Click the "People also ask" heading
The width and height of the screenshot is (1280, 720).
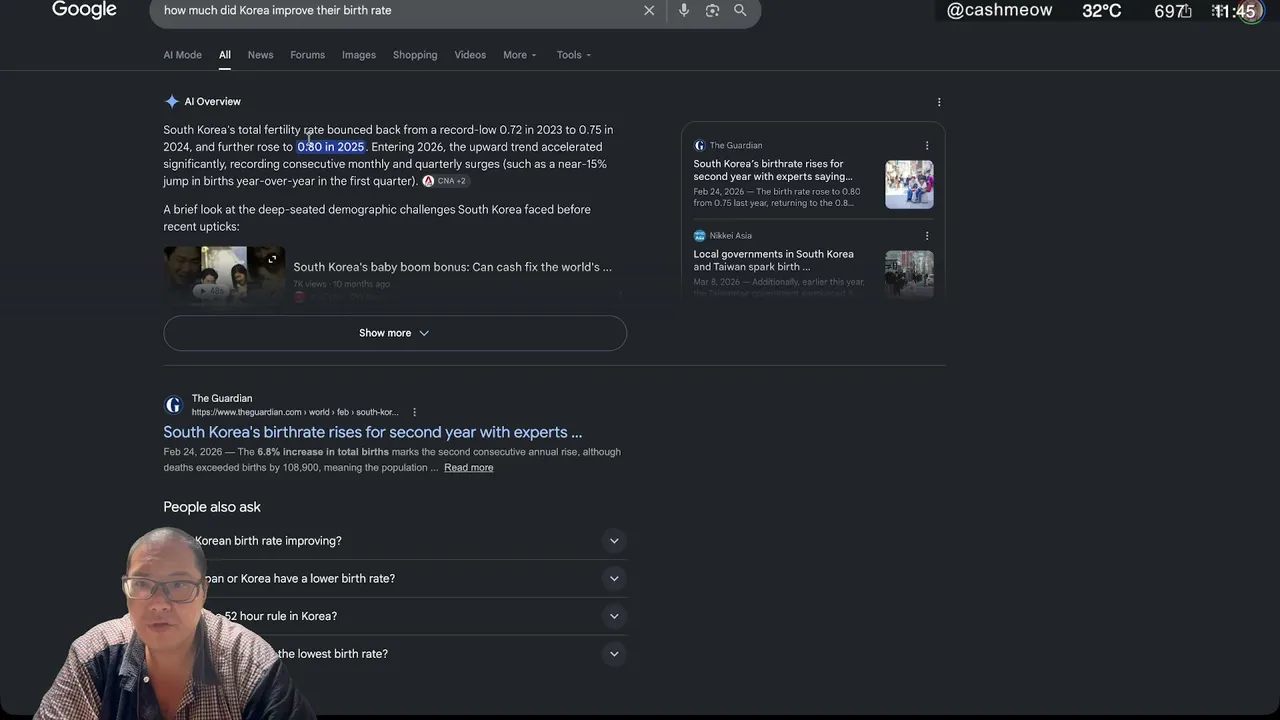click(x=212, y=507)
